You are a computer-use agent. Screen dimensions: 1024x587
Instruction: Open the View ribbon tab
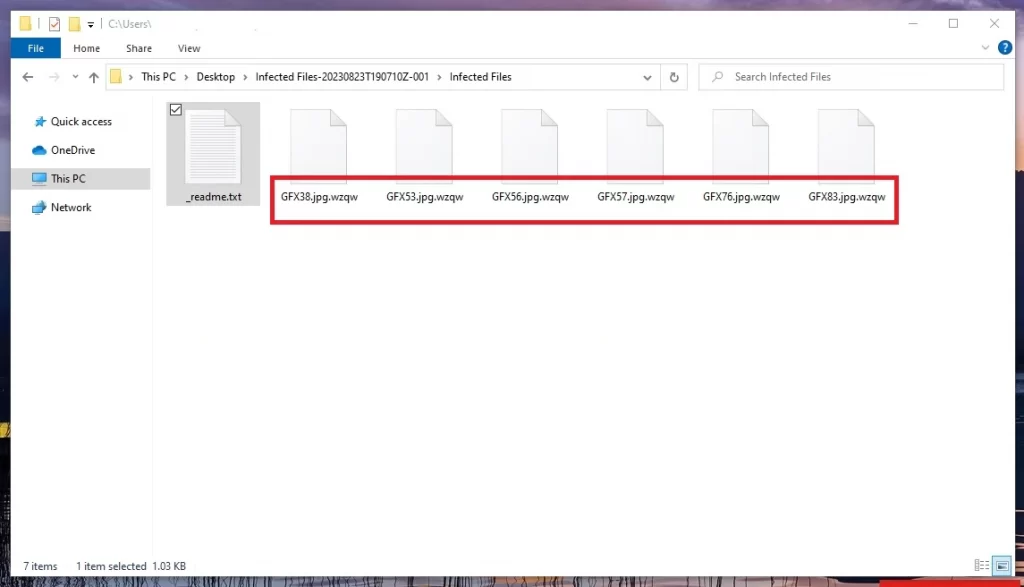click(189, 48)
